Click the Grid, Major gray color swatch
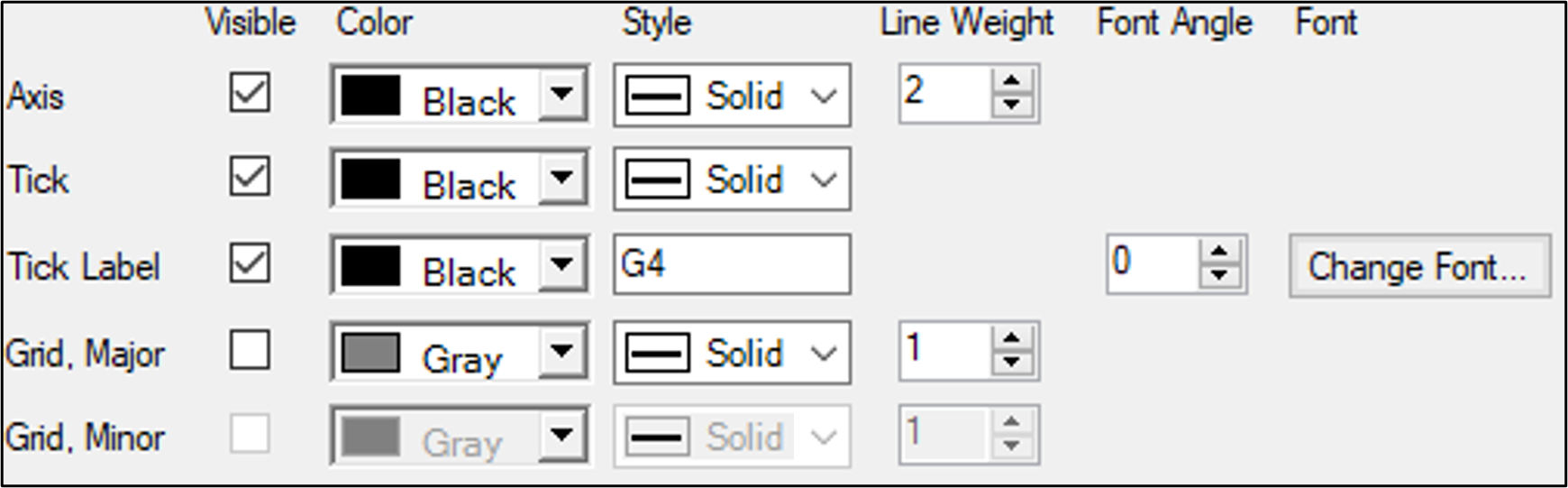 tap(370, 353)
